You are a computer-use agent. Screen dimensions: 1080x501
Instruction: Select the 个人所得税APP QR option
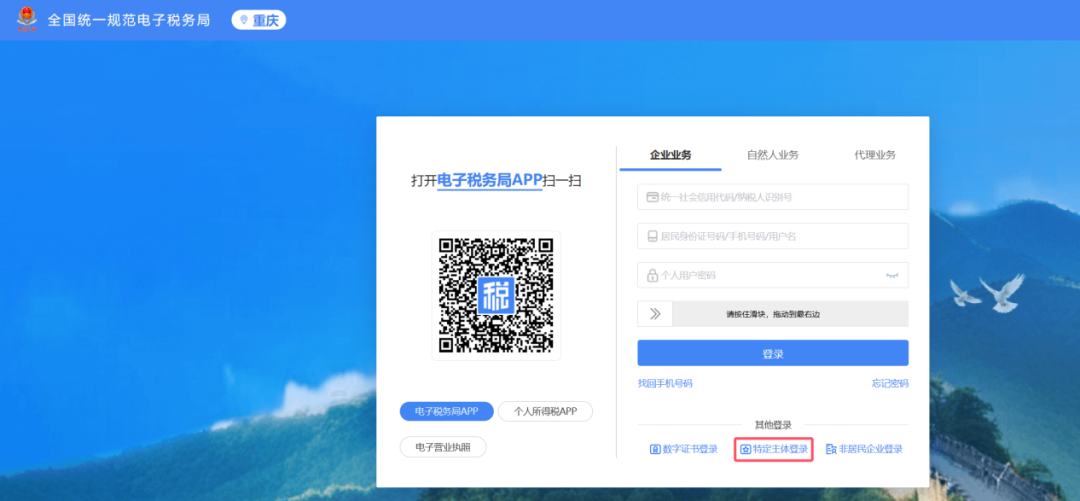[545, 411]
